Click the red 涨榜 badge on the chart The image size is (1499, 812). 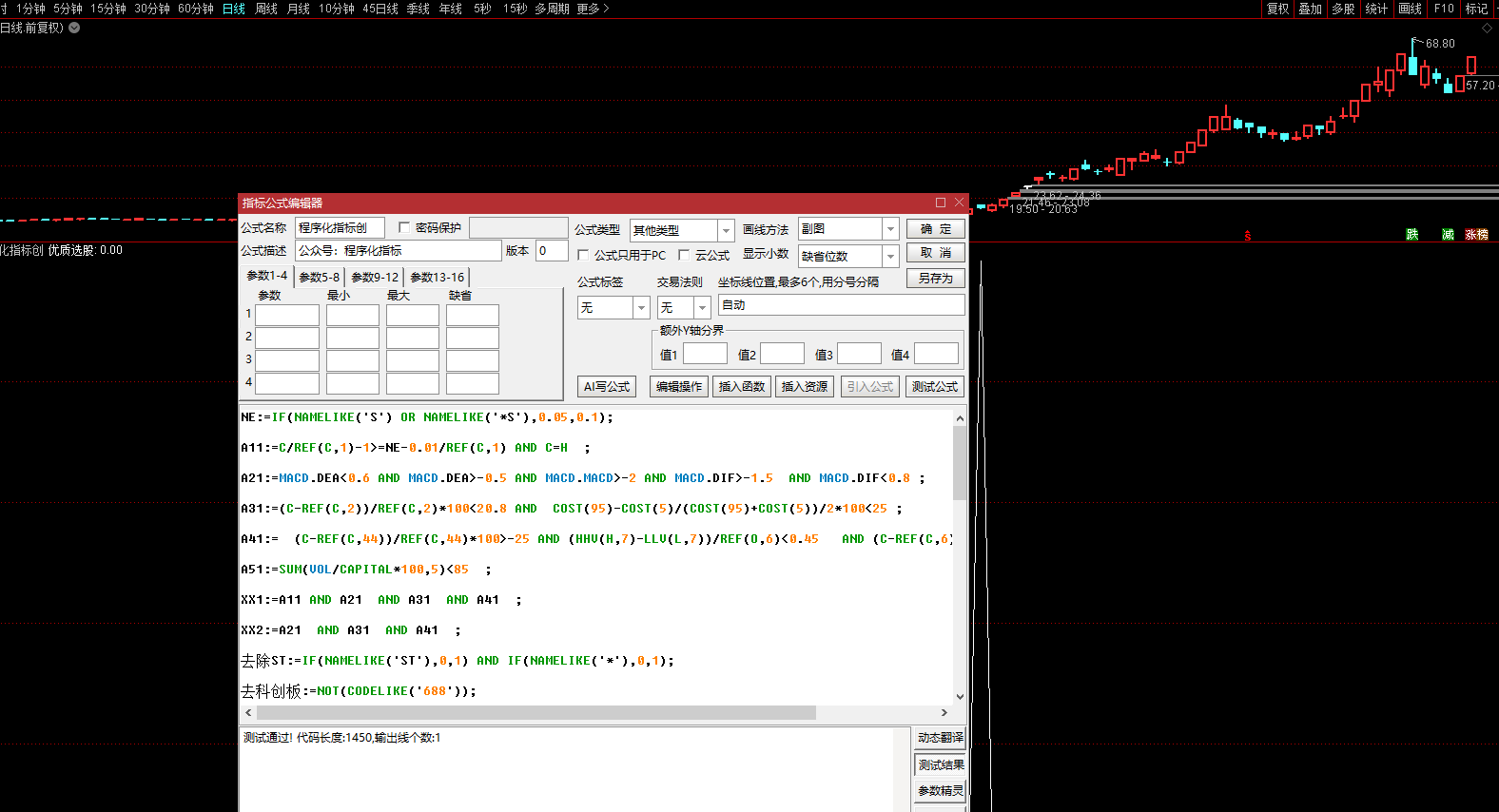click(1476, 235)
